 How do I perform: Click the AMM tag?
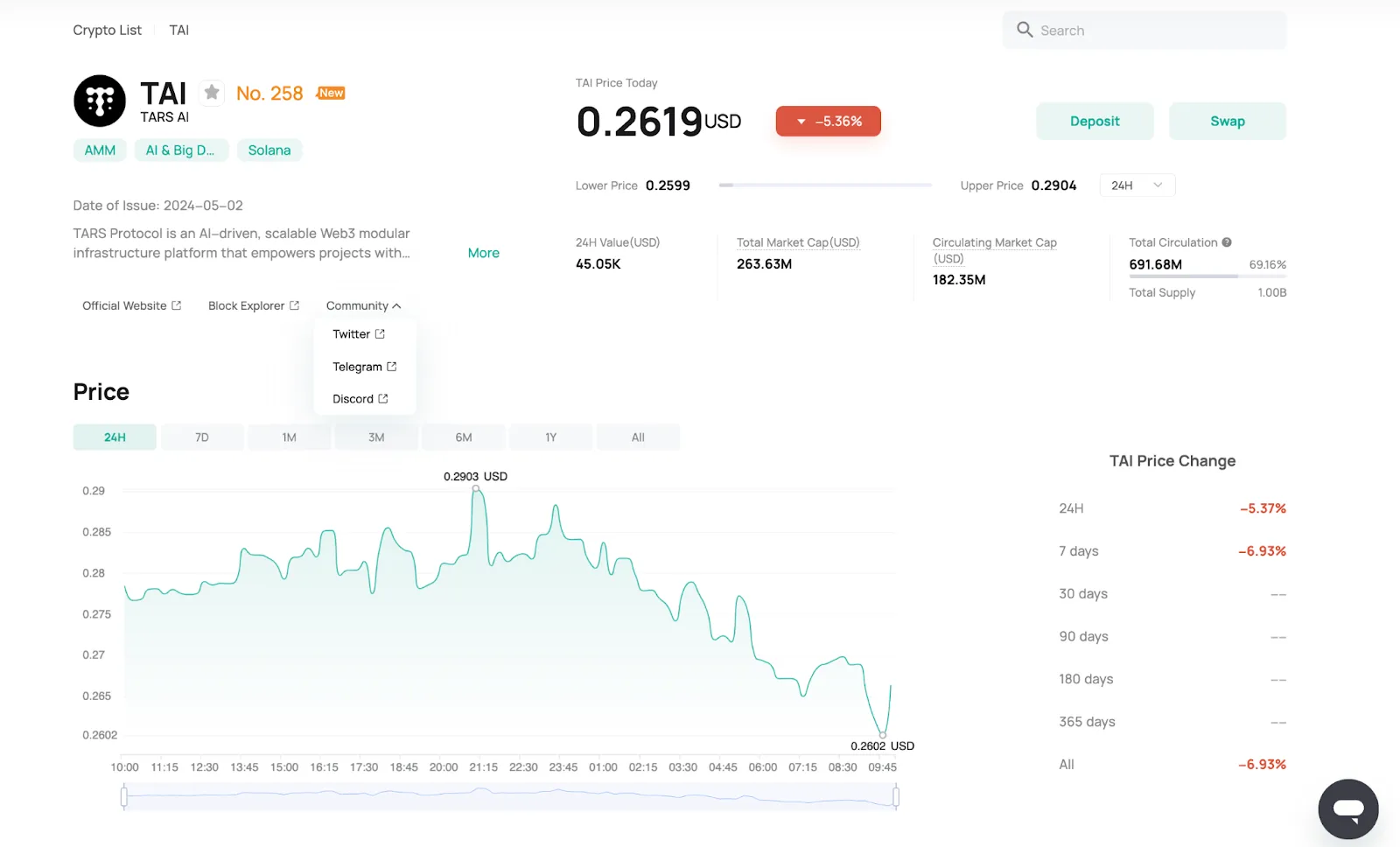pos(100,150)
